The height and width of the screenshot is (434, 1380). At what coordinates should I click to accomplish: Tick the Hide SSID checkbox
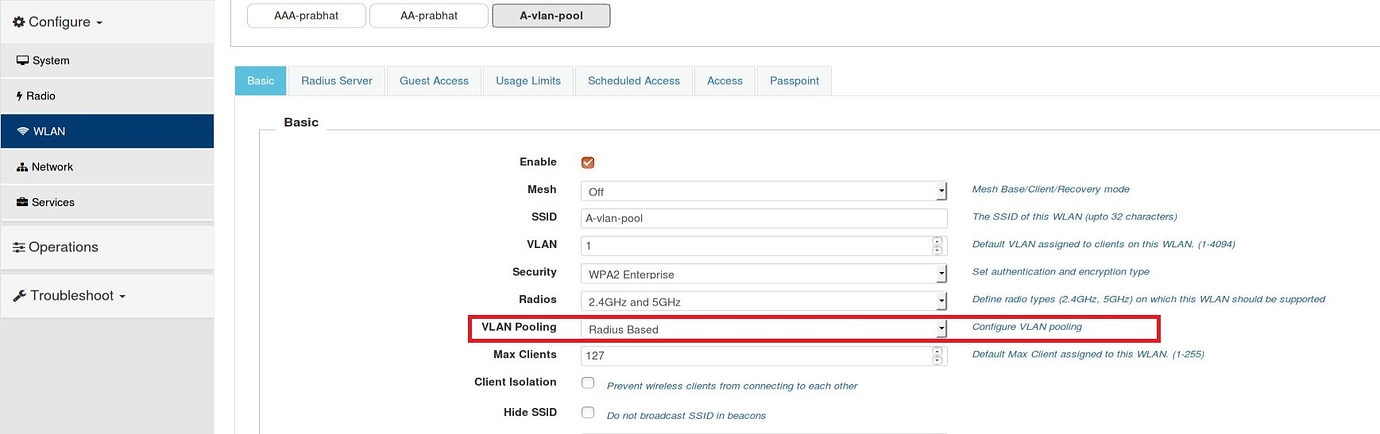click(x=588, y=412)
